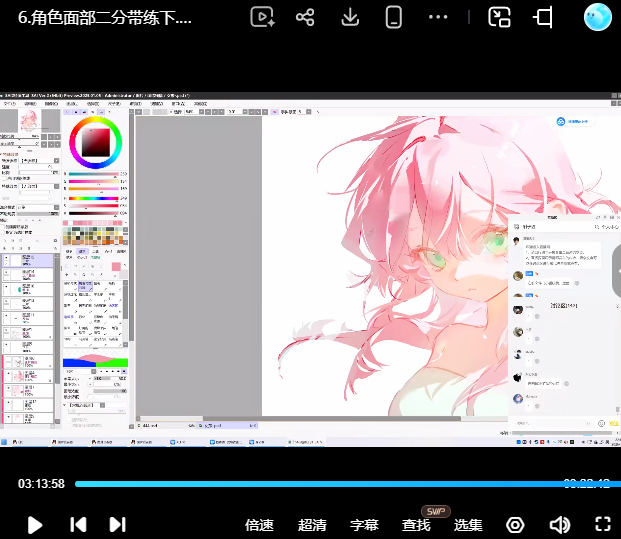This screenshot has width=621, height=539.
Task: Click the video title 6.角色面部二分带练下
Action: [x=105, y=17]
